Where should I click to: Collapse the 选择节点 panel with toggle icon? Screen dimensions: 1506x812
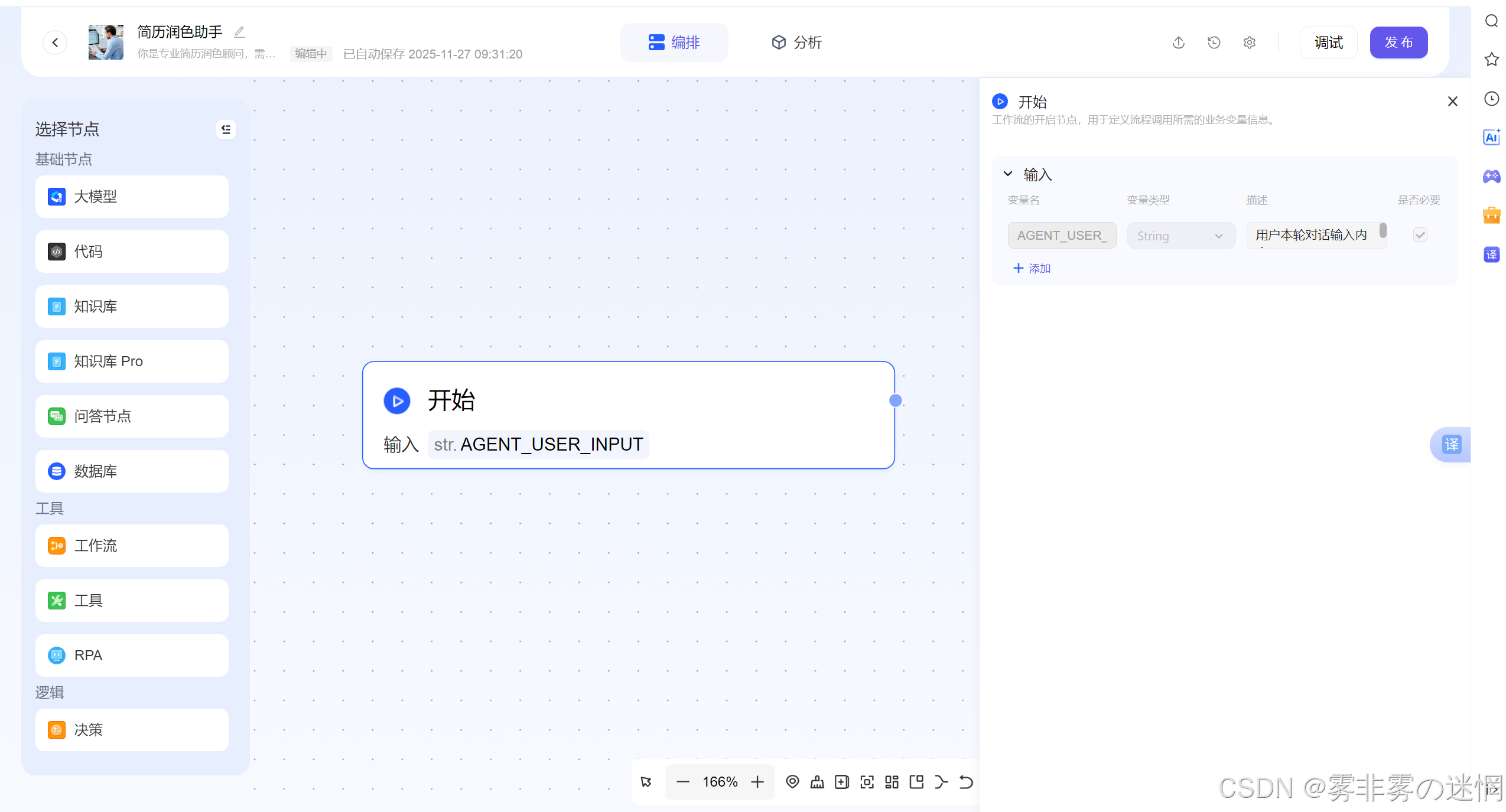click(x=226, y=129)
